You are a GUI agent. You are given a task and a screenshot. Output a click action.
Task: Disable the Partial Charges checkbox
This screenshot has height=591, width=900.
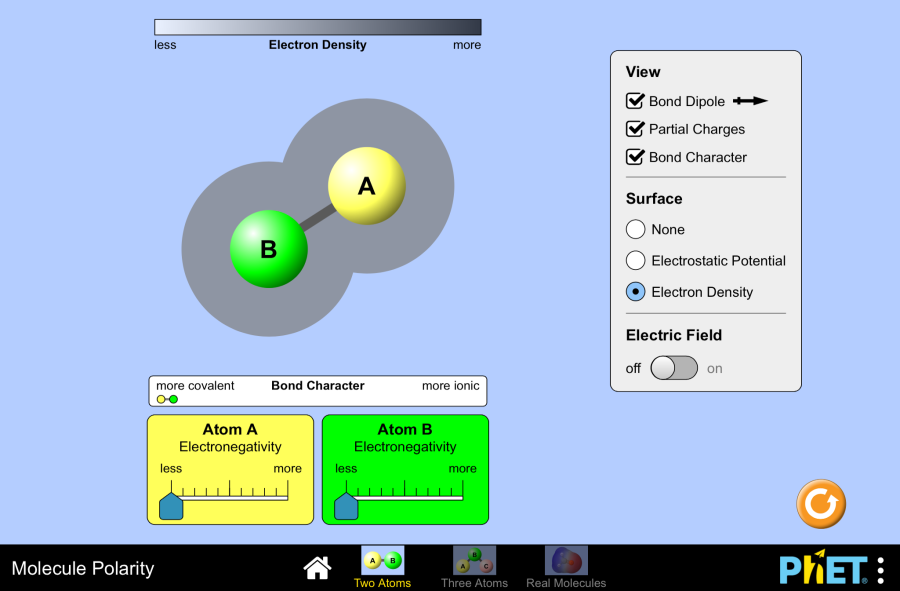click(x=635, y=129)
